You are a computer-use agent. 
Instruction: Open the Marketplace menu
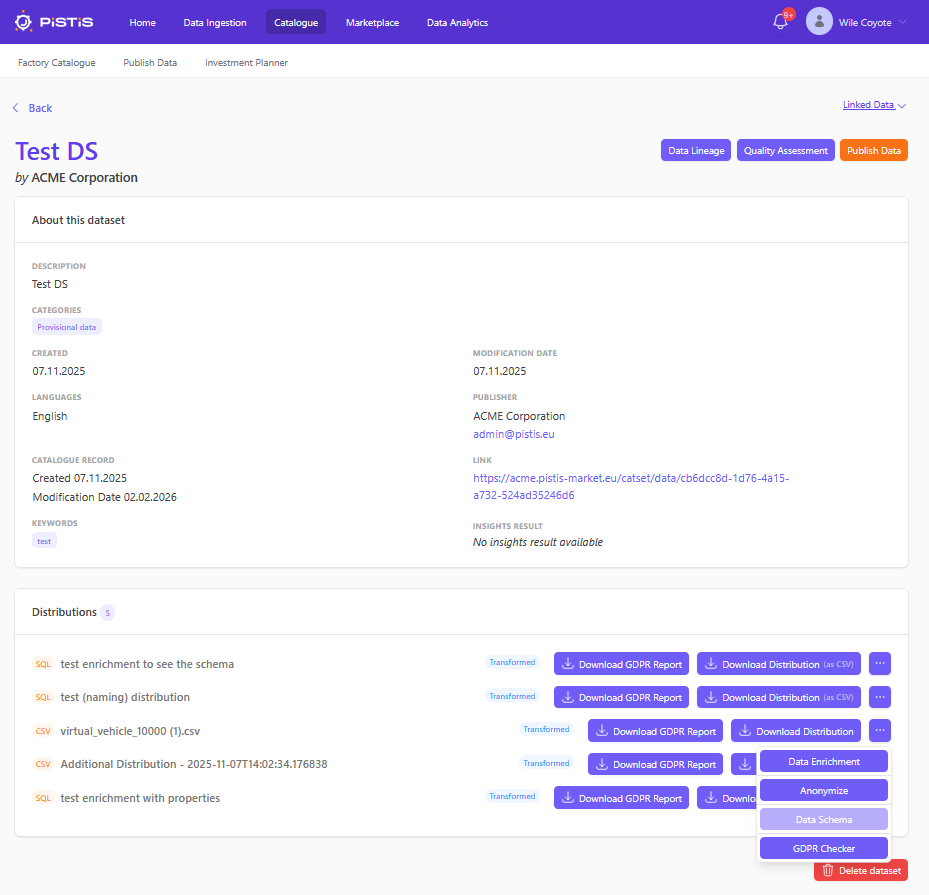tap(373, 23)
